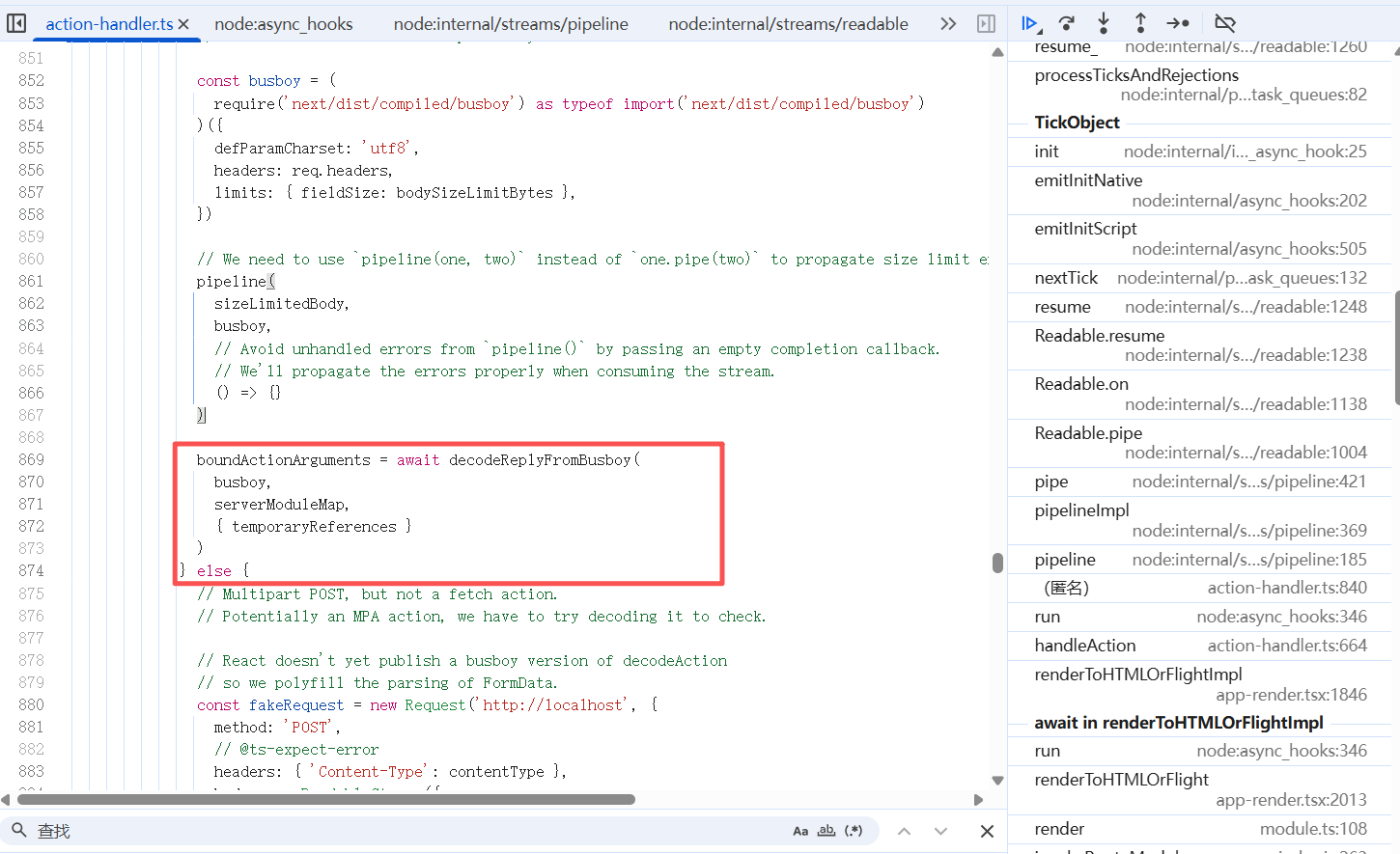The height and width of the screenshot is (854, 1400).
Task: Select handleAction frame in call stack
Action: pos(1085,646)
